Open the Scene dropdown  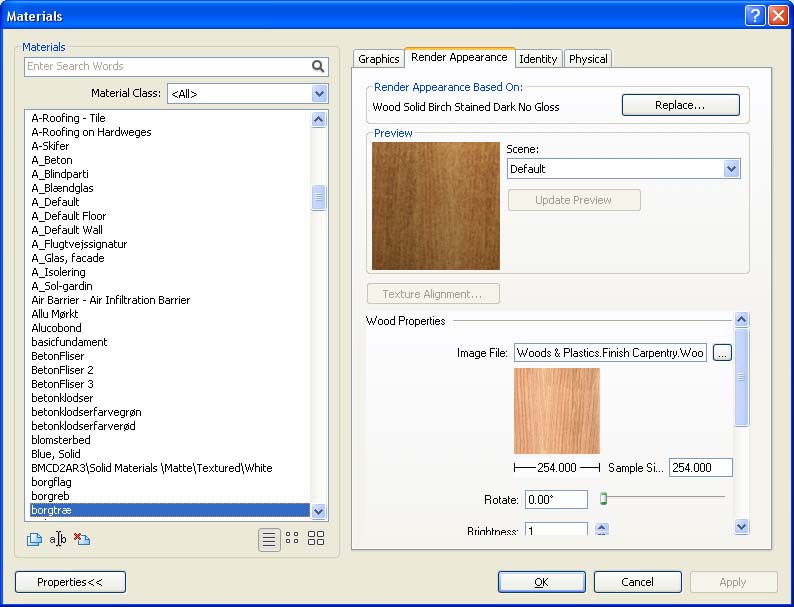point(731,169)
